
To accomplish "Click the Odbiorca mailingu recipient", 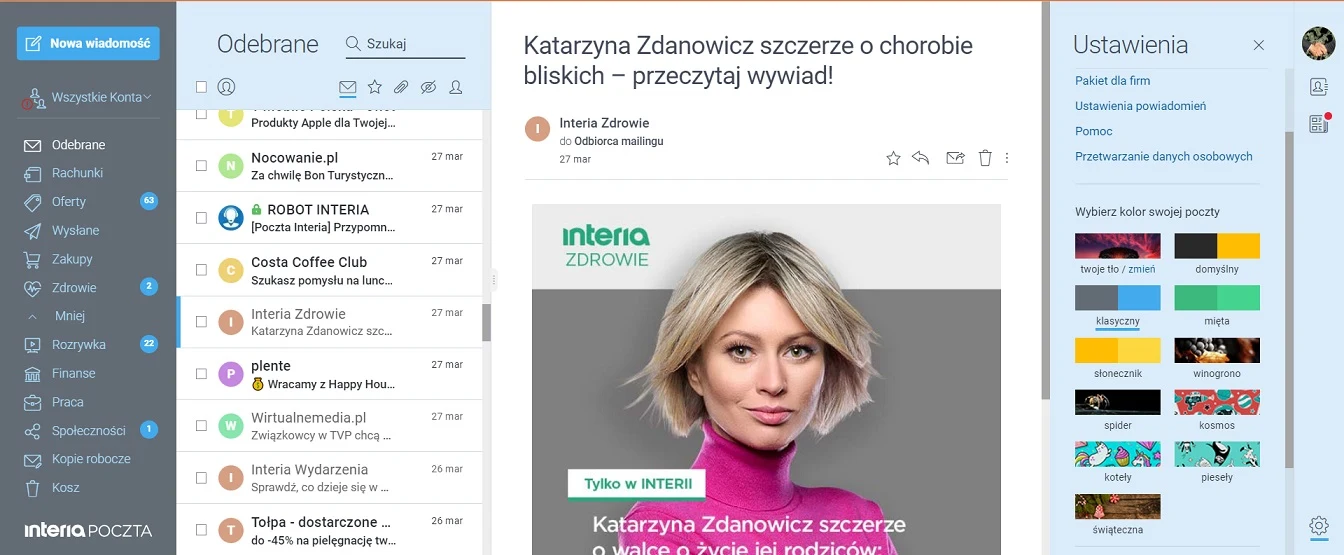I will click(619, 141).
